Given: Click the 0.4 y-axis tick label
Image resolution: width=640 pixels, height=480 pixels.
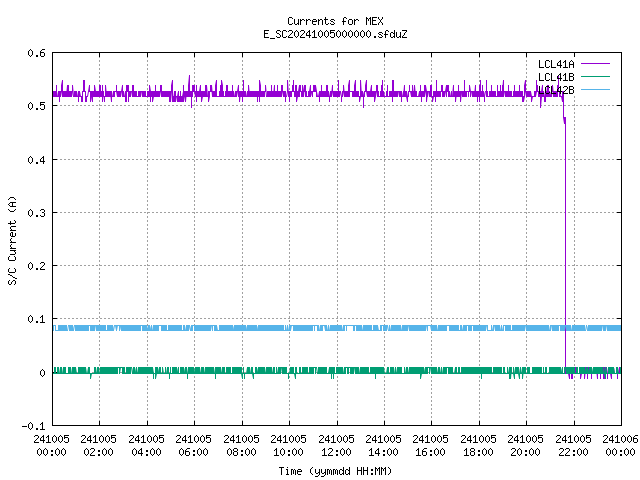Looking at the screenshot, I should click(x=36, y=160).
